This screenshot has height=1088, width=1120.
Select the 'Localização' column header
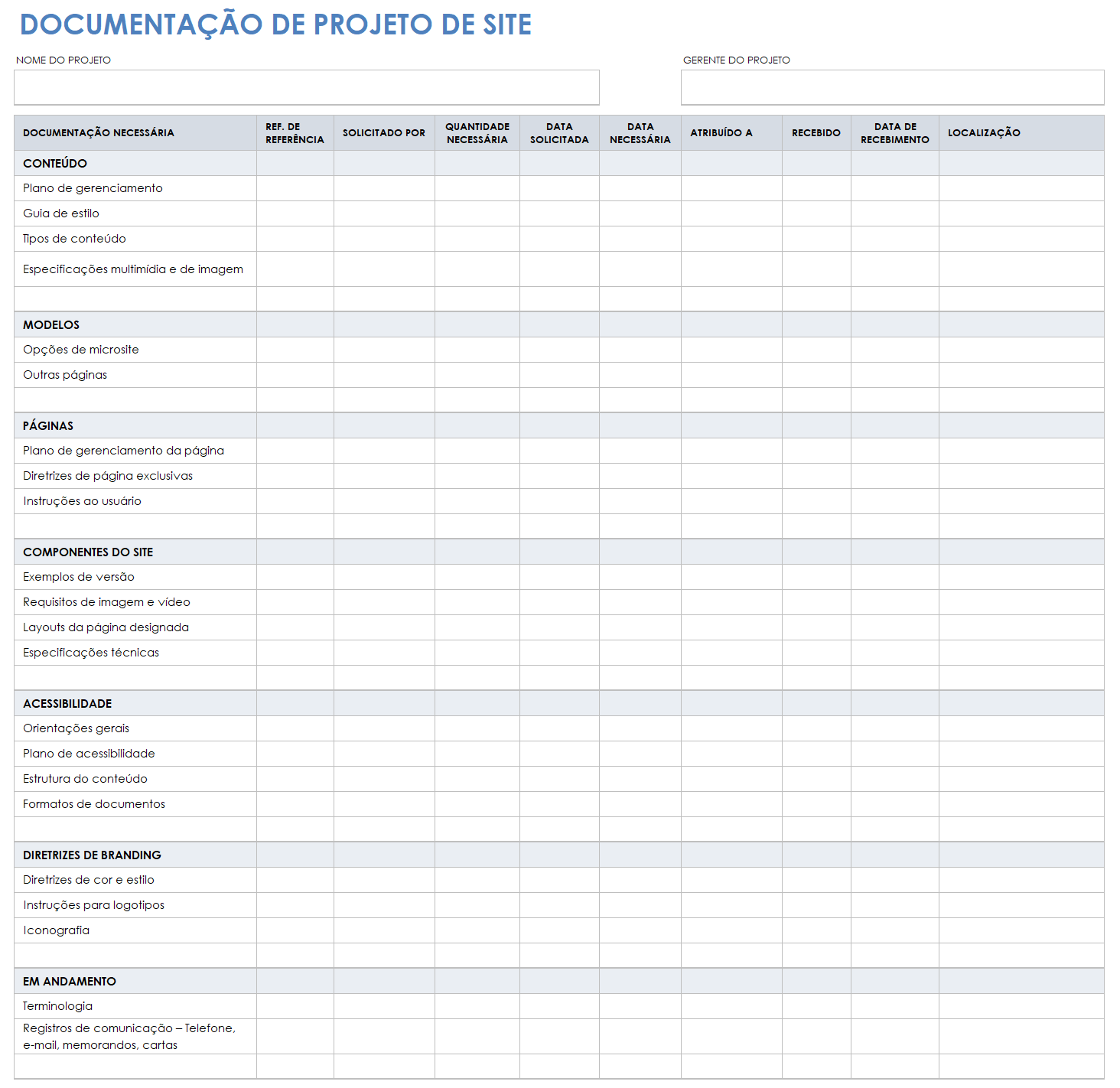[1021, 133]
